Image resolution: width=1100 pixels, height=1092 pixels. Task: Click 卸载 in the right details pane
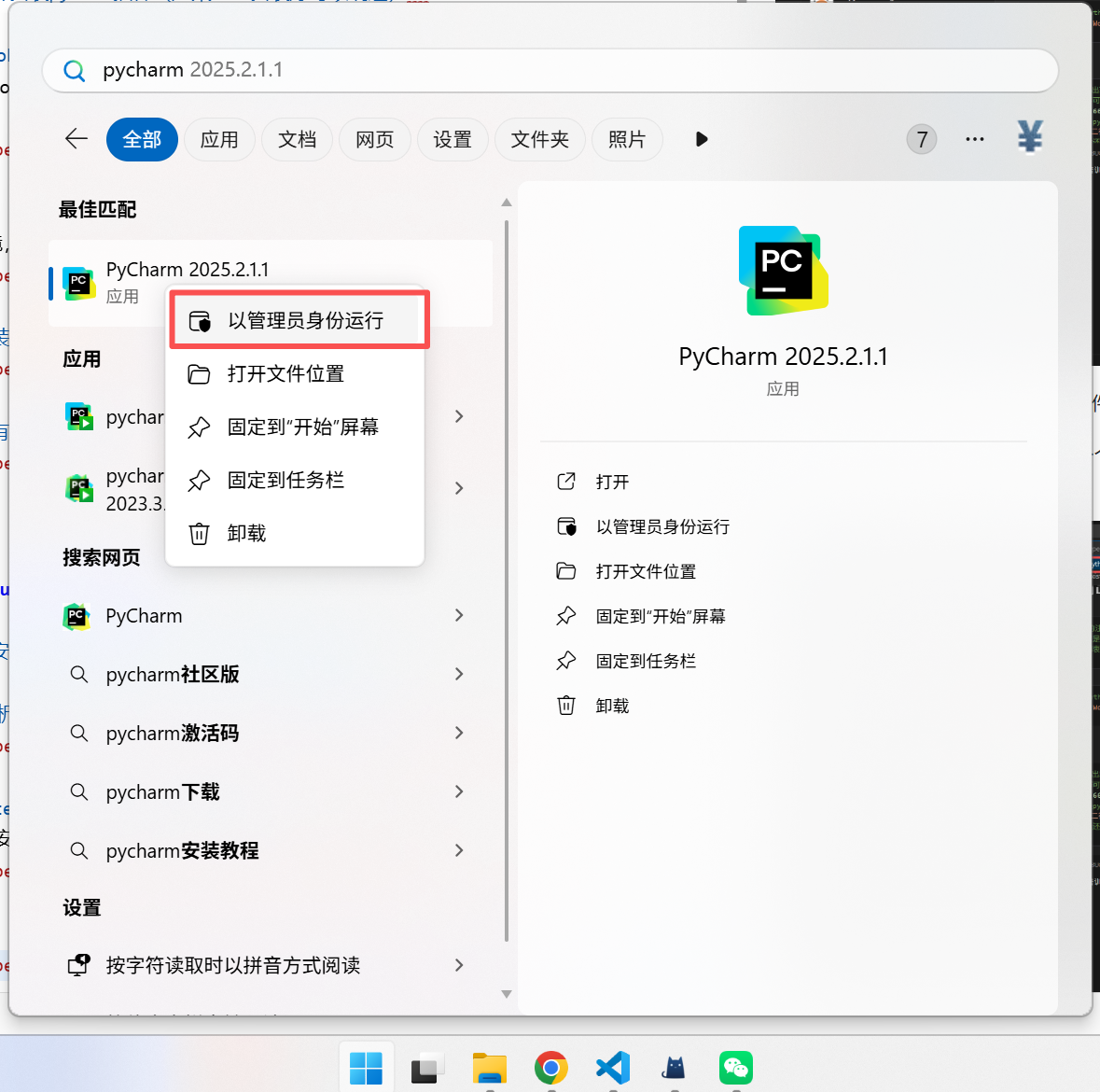[x=612, y=706]
